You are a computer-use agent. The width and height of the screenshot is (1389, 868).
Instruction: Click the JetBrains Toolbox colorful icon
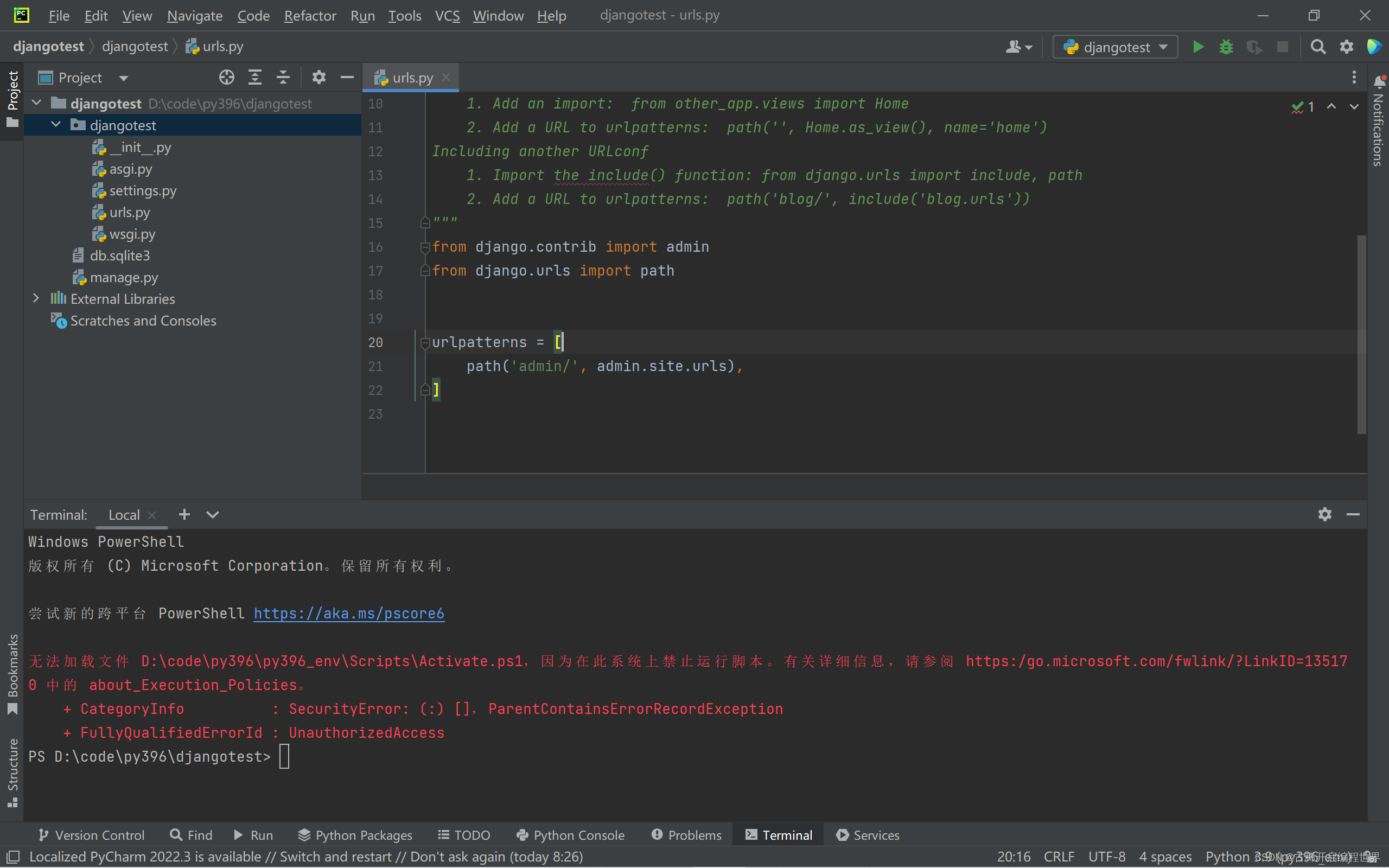point(1374,47)
